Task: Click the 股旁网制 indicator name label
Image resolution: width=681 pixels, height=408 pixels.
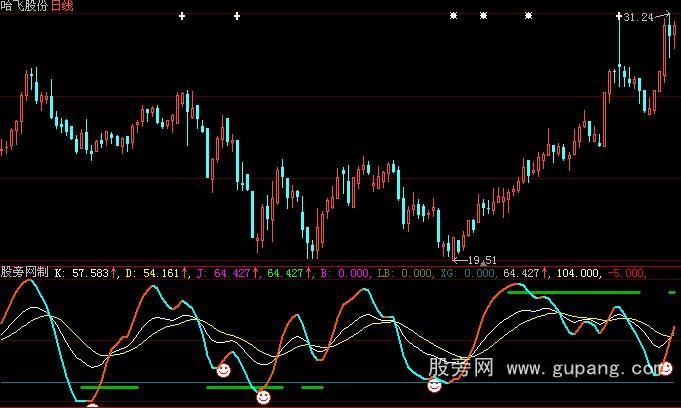Action: [x=24, y=271]
